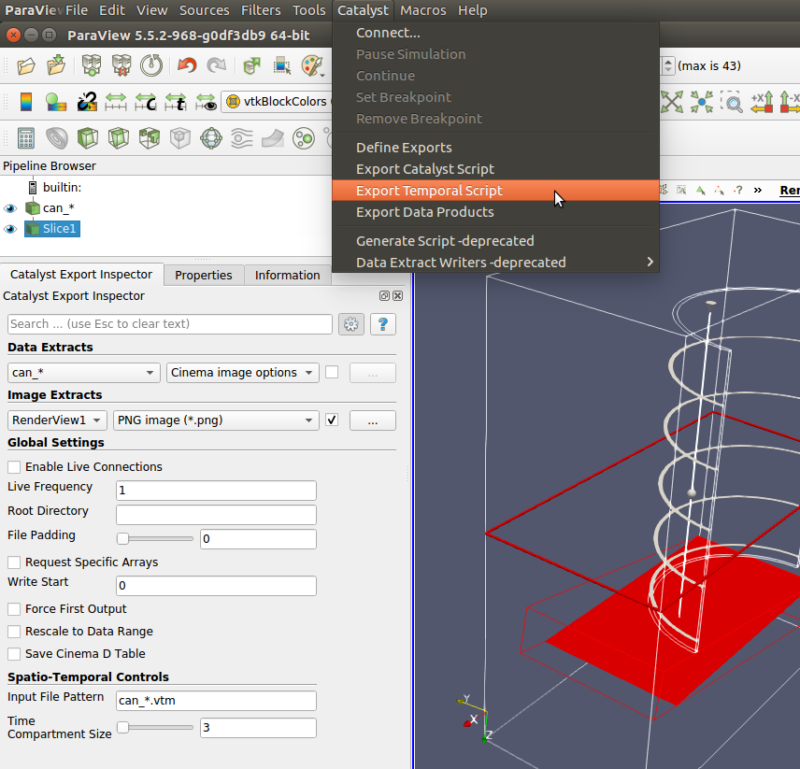Check Rescale to Data Range option
Image resolution: width=800 pixels, height=769 pixels.
pyautogui.click(x=14, y=632)
